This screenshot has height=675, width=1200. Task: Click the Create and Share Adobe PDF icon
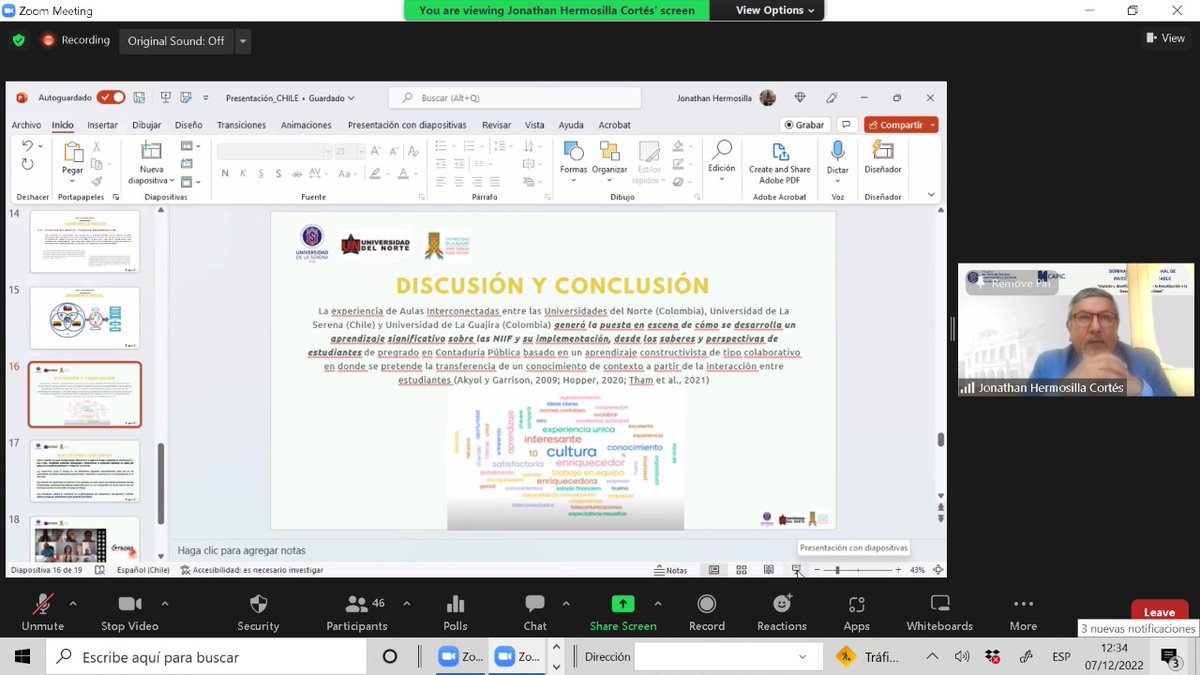point(779,151)
